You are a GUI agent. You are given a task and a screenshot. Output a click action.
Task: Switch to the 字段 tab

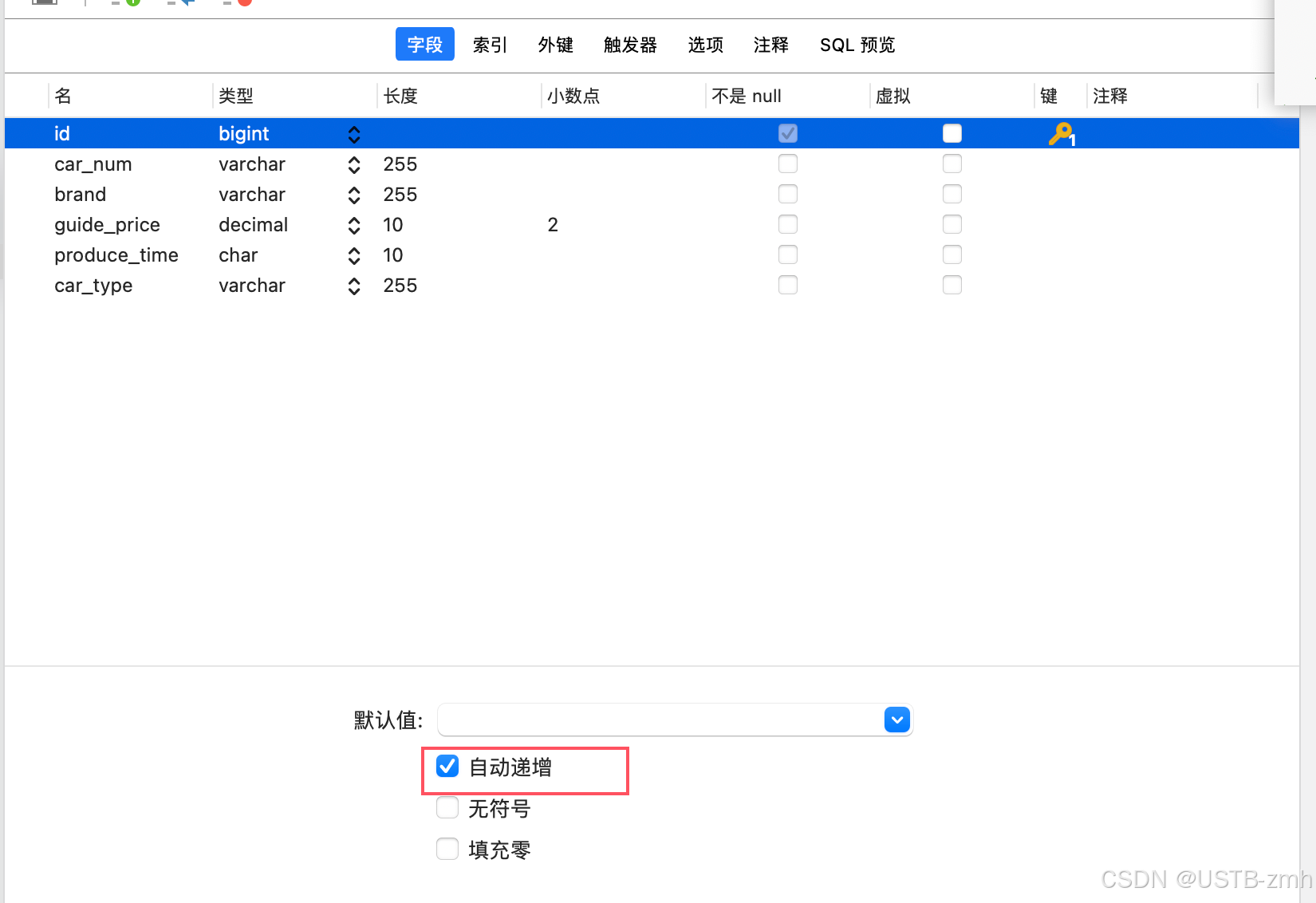pos(425,45)
